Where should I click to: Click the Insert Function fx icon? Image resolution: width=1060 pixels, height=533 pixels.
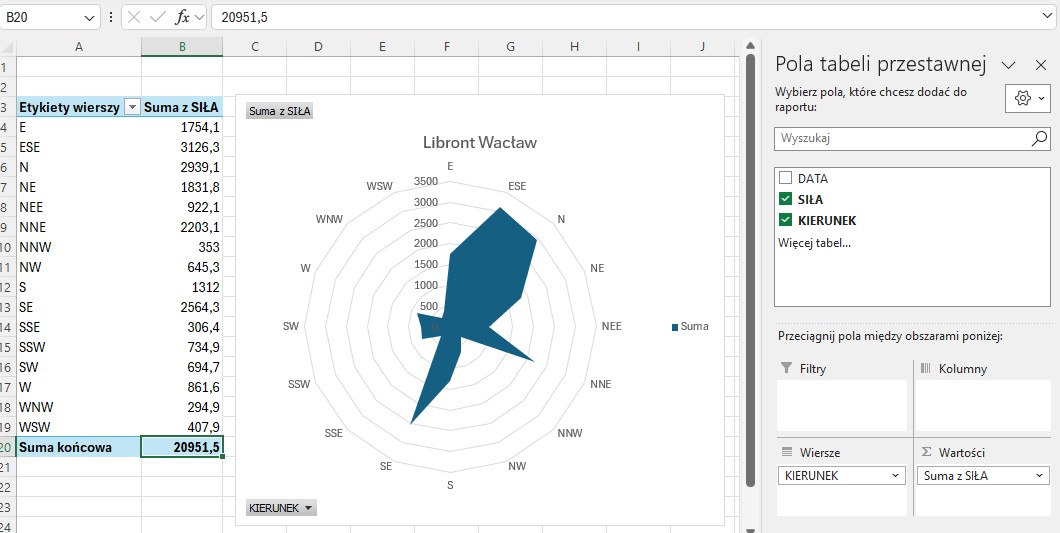182,17
